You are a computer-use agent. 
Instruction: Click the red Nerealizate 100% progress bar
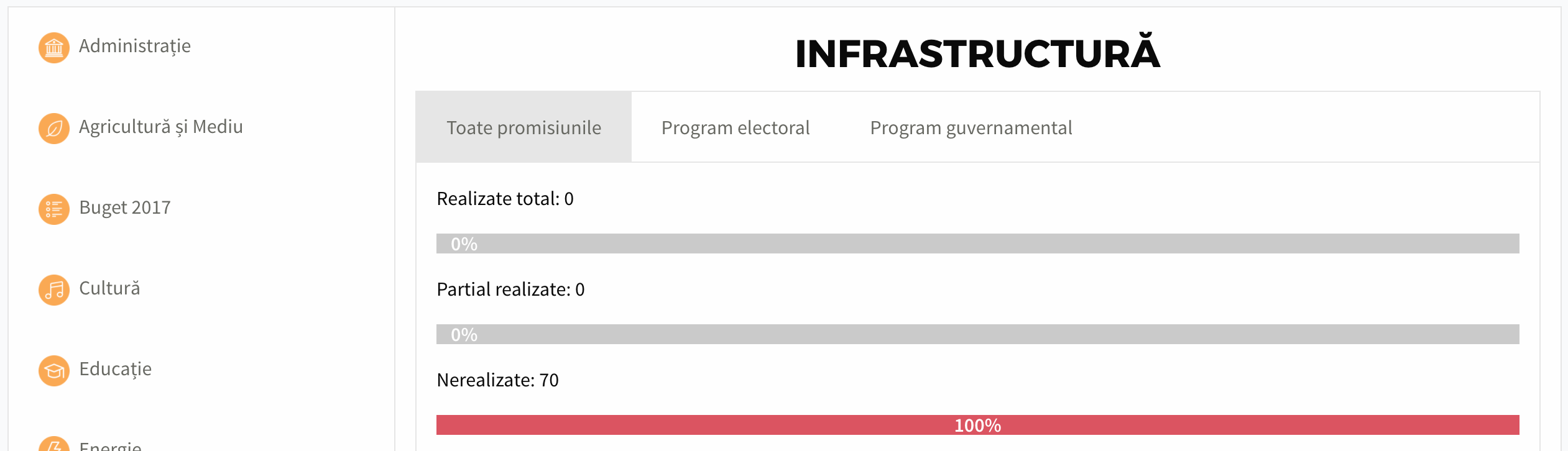[x=977, y=425]
